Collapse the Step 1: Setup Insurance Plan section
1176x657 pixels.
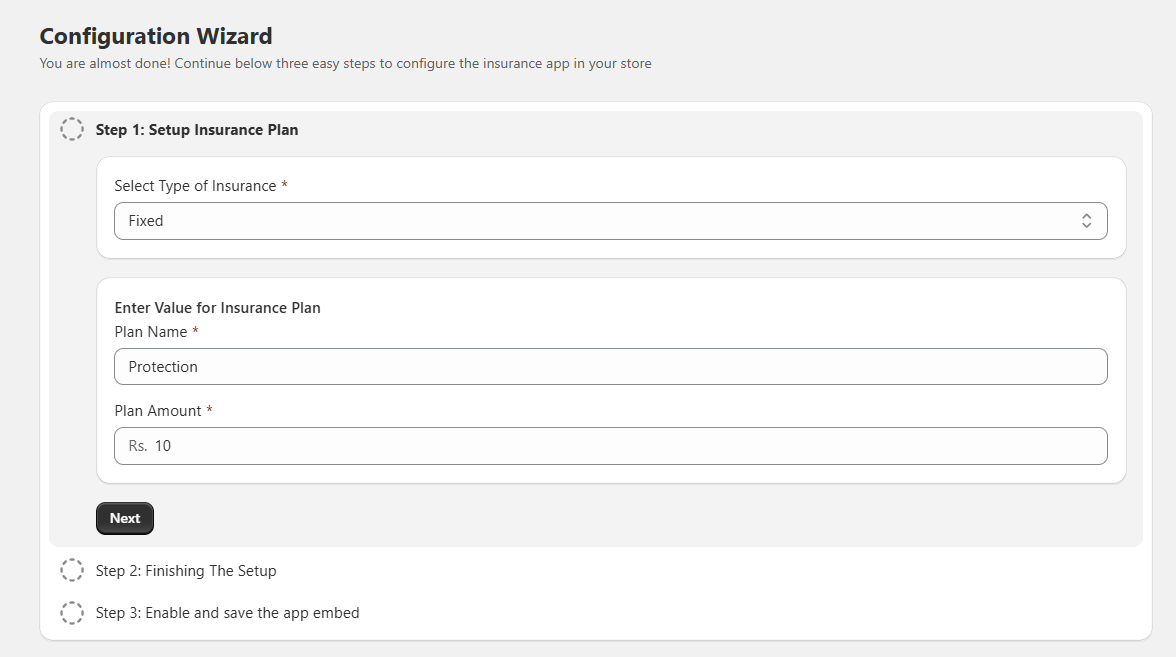point(197,130)
